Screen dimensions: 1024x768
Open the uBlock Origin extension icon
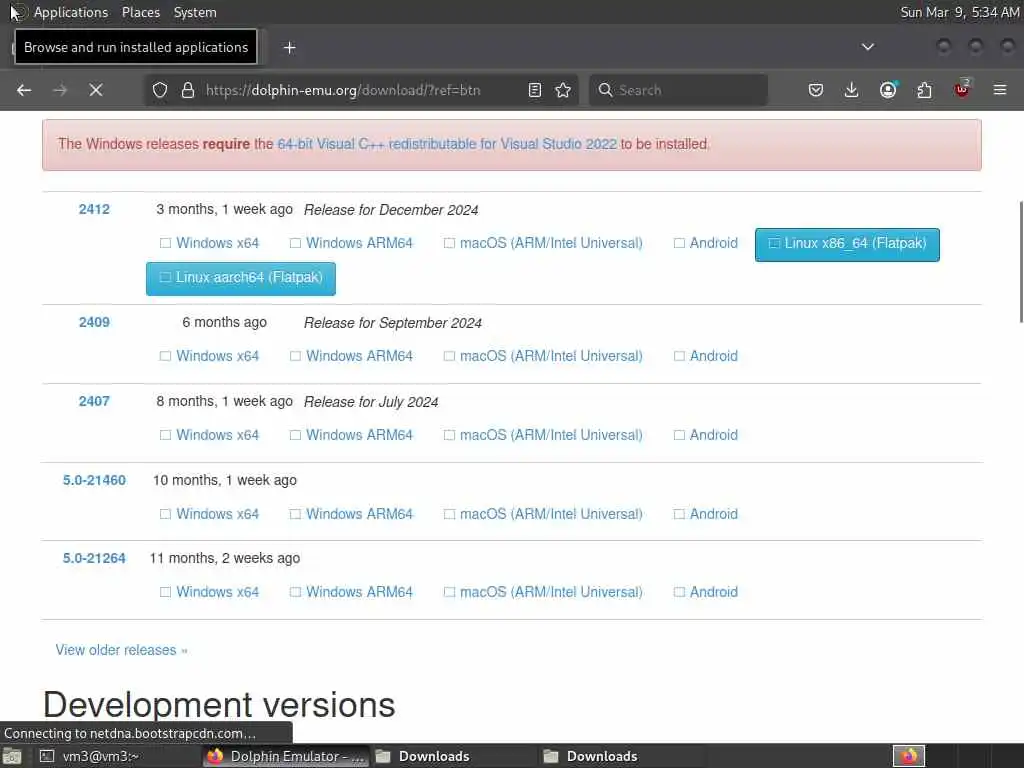pos(962,89)
